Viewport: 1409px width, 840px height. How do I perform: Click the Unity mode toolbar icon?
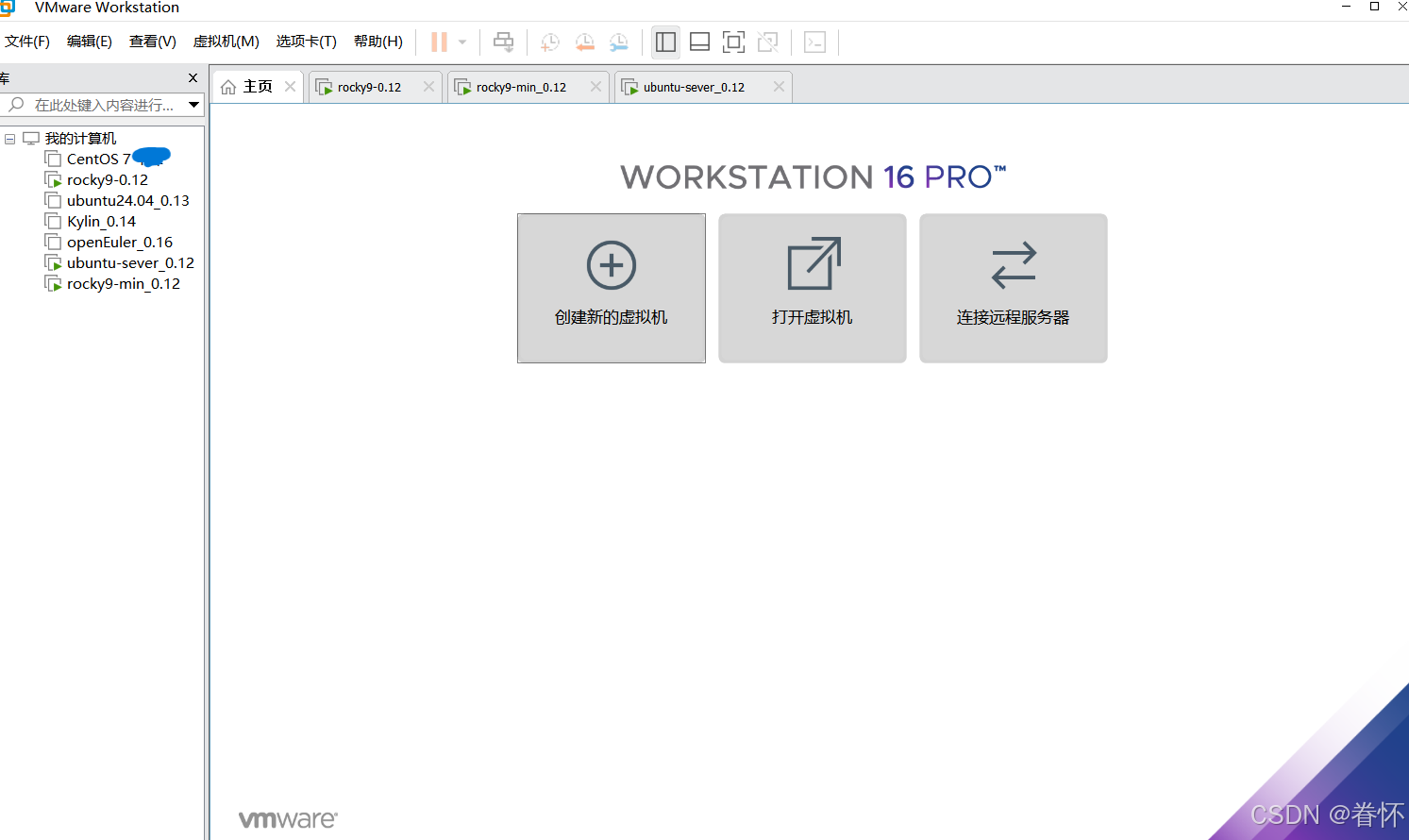(x=768, y=42)
